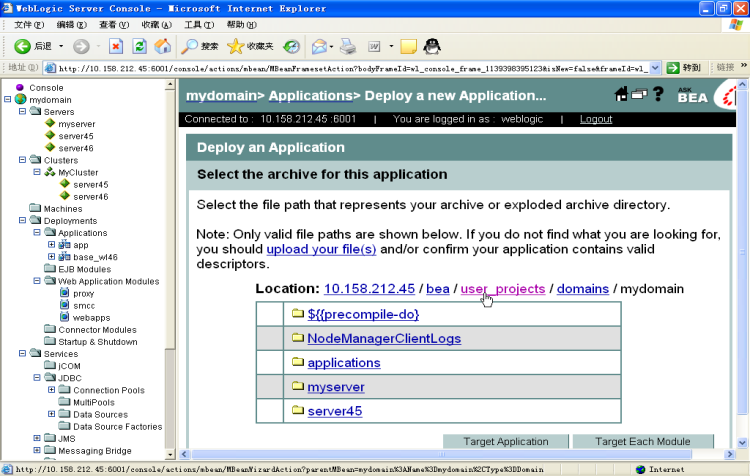750x476 pixels.
Task: Open the File menu (文件)
Action: point(29,24)
